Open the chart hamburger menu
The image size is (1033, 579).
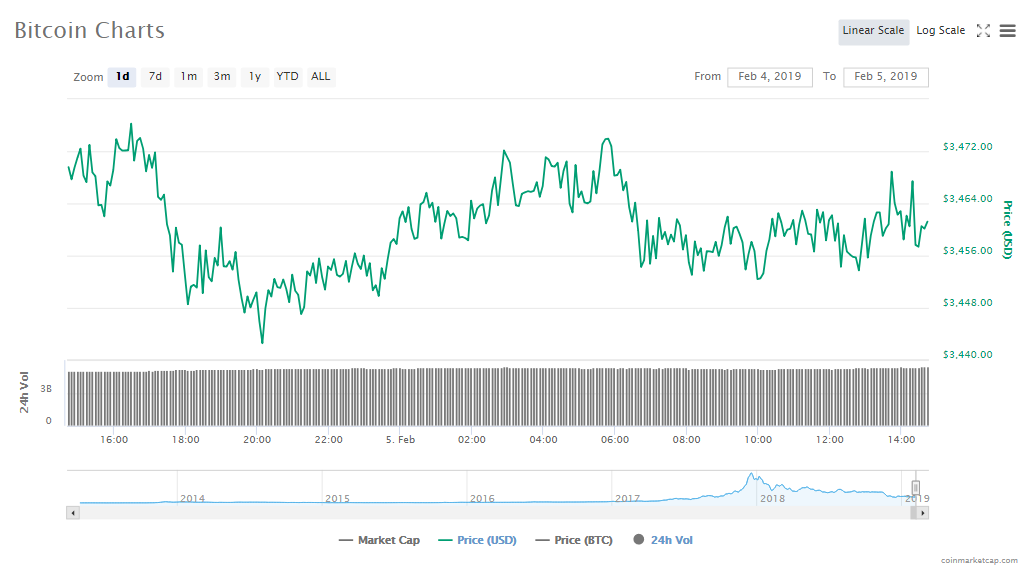(1007, 31)
